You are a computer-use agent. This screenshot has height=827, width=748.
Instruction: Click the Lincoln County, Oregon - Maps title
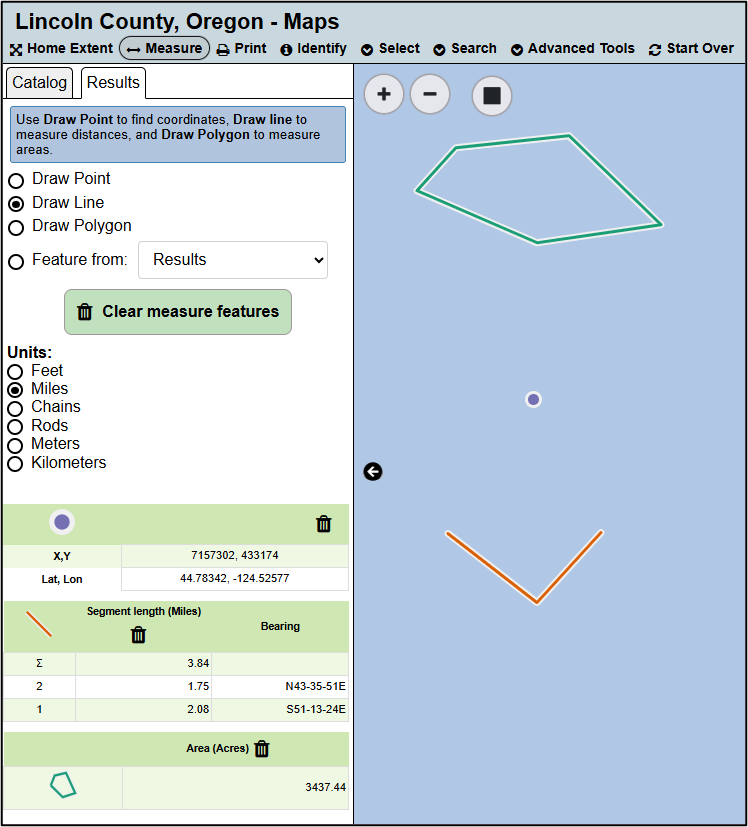[177, 22]
